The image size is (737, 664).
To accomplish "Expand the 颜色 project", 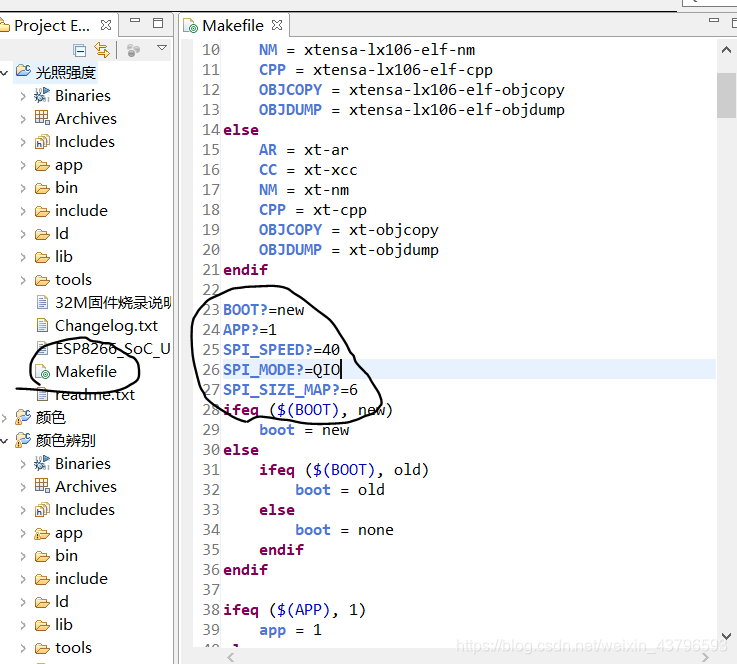I will [4, 418].
